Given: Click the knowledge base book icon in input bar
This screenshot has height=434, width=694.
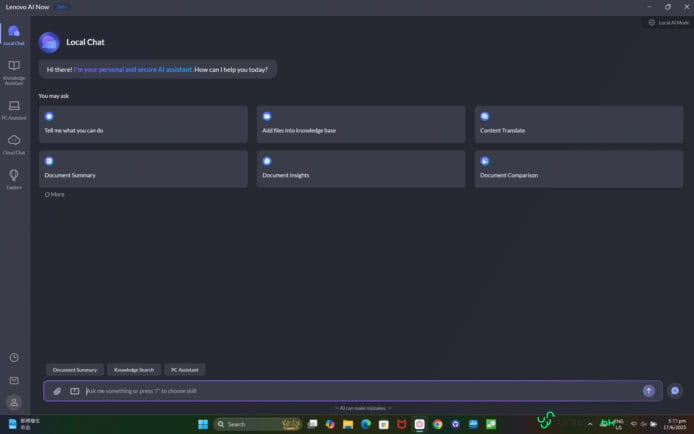Looking at the screenshot, I should [74, 391].
